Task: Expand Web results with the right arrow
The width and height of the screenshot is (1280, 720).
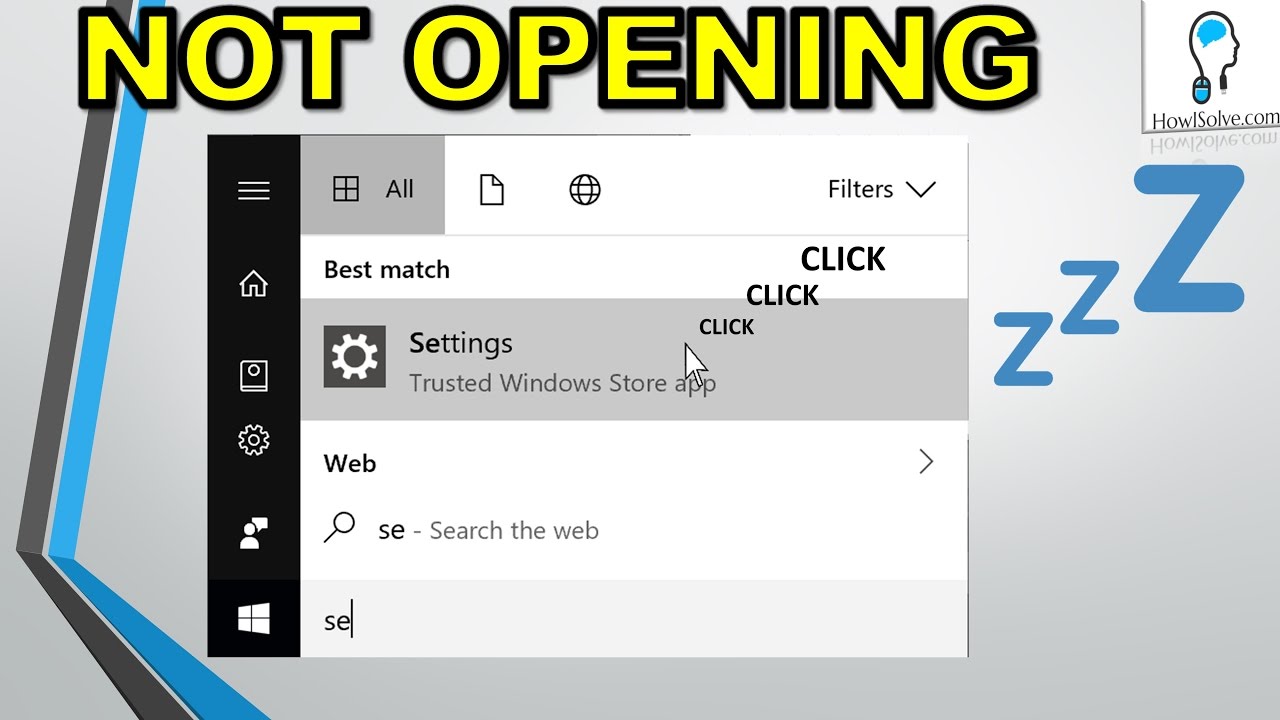Action: (926, 461)
